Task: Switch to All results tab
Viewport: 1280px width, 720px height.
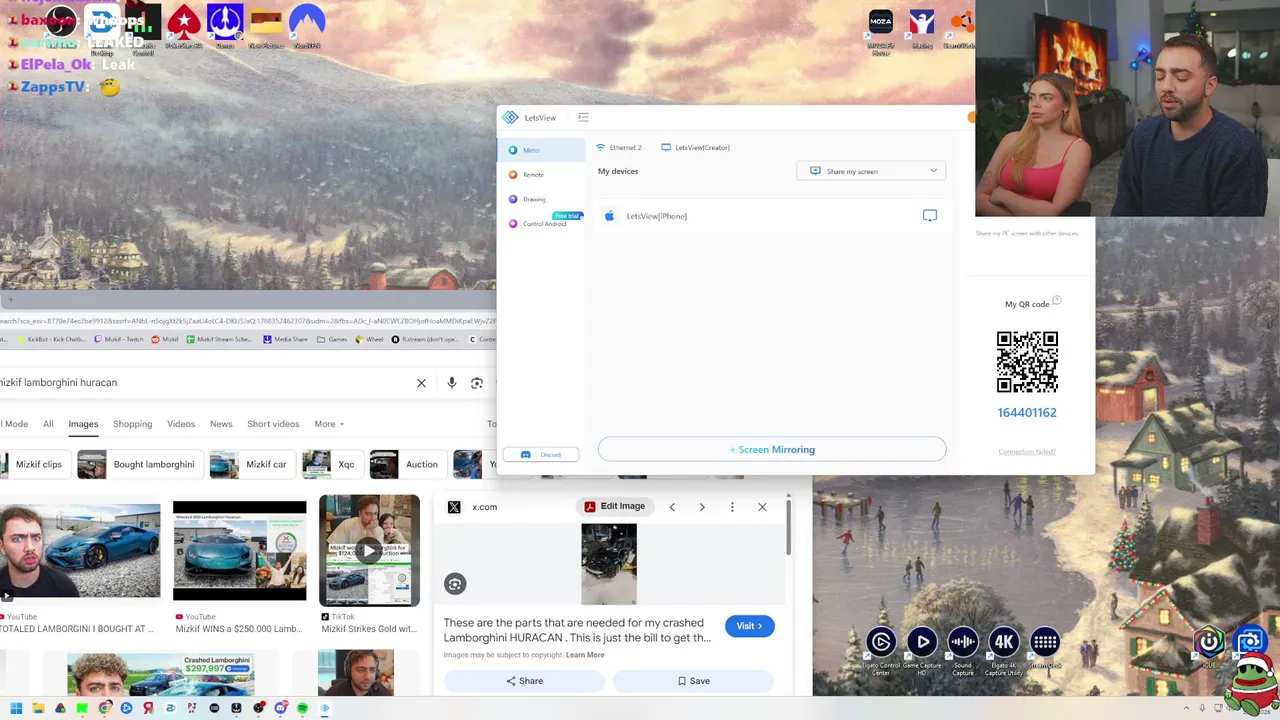Action: pos(48,424)
